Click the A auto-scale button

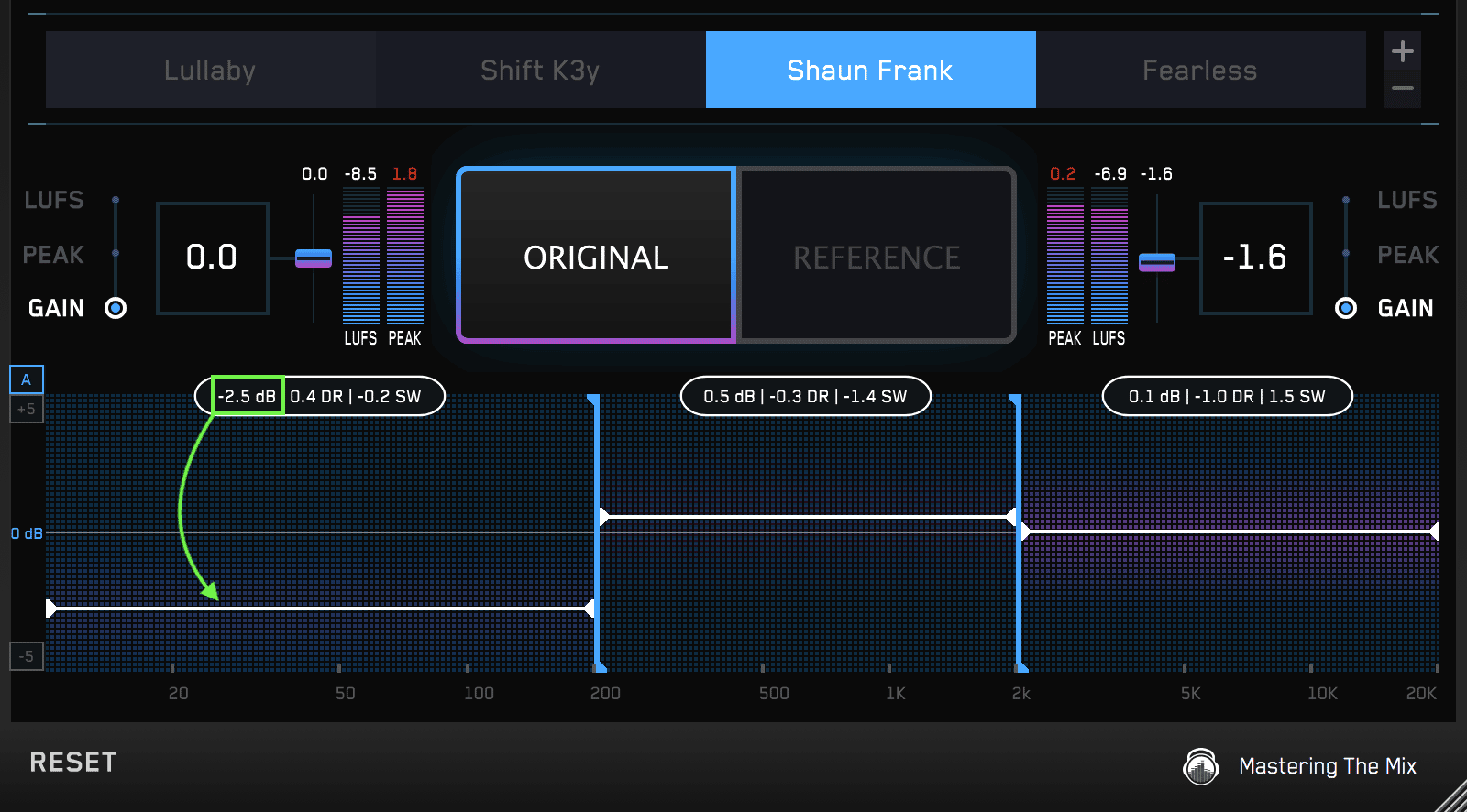pyautogui.click(x=27, y=379)
